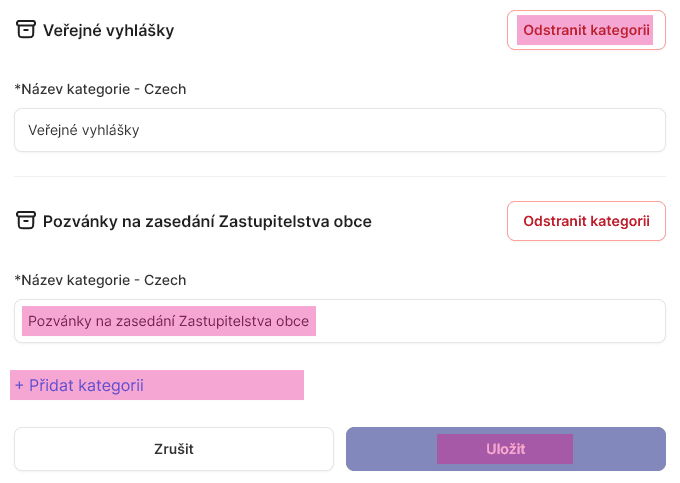Click the required asterisk of the first category label
Screen dimensions: 680x483
click(17, 88)
